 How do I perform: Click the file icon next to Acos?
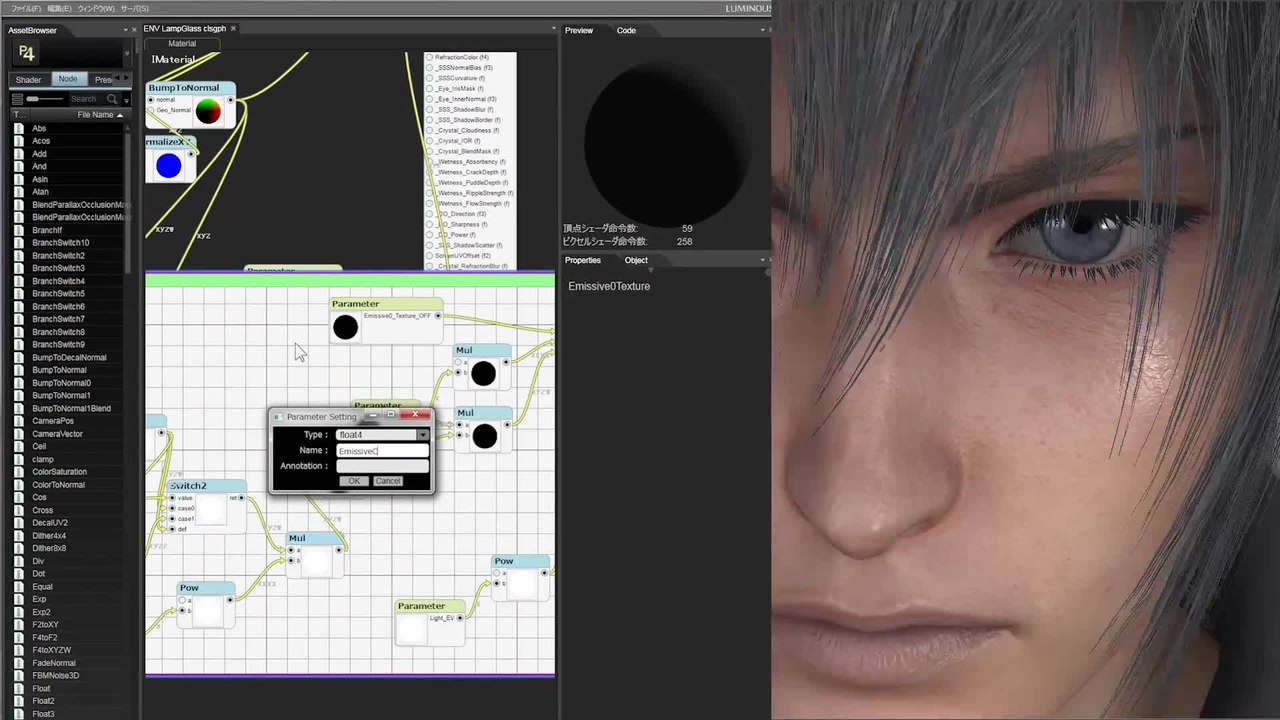pos(19,141)
